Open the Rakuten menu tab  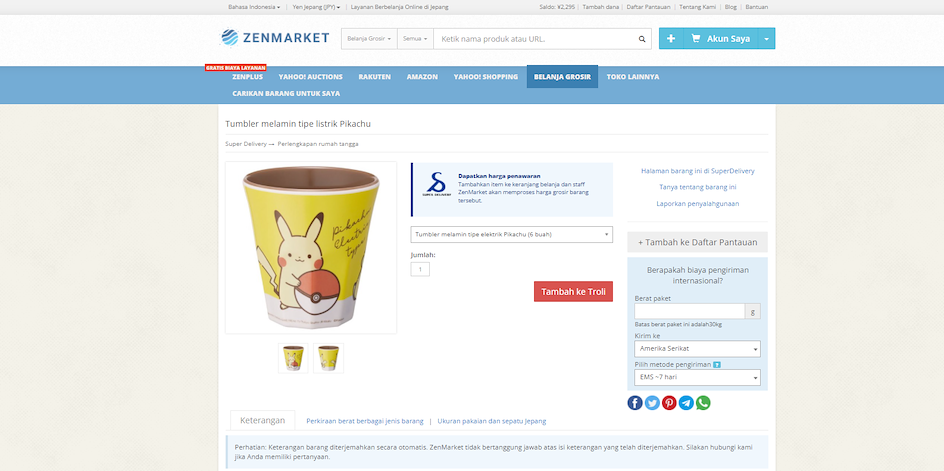pos(374,76)
